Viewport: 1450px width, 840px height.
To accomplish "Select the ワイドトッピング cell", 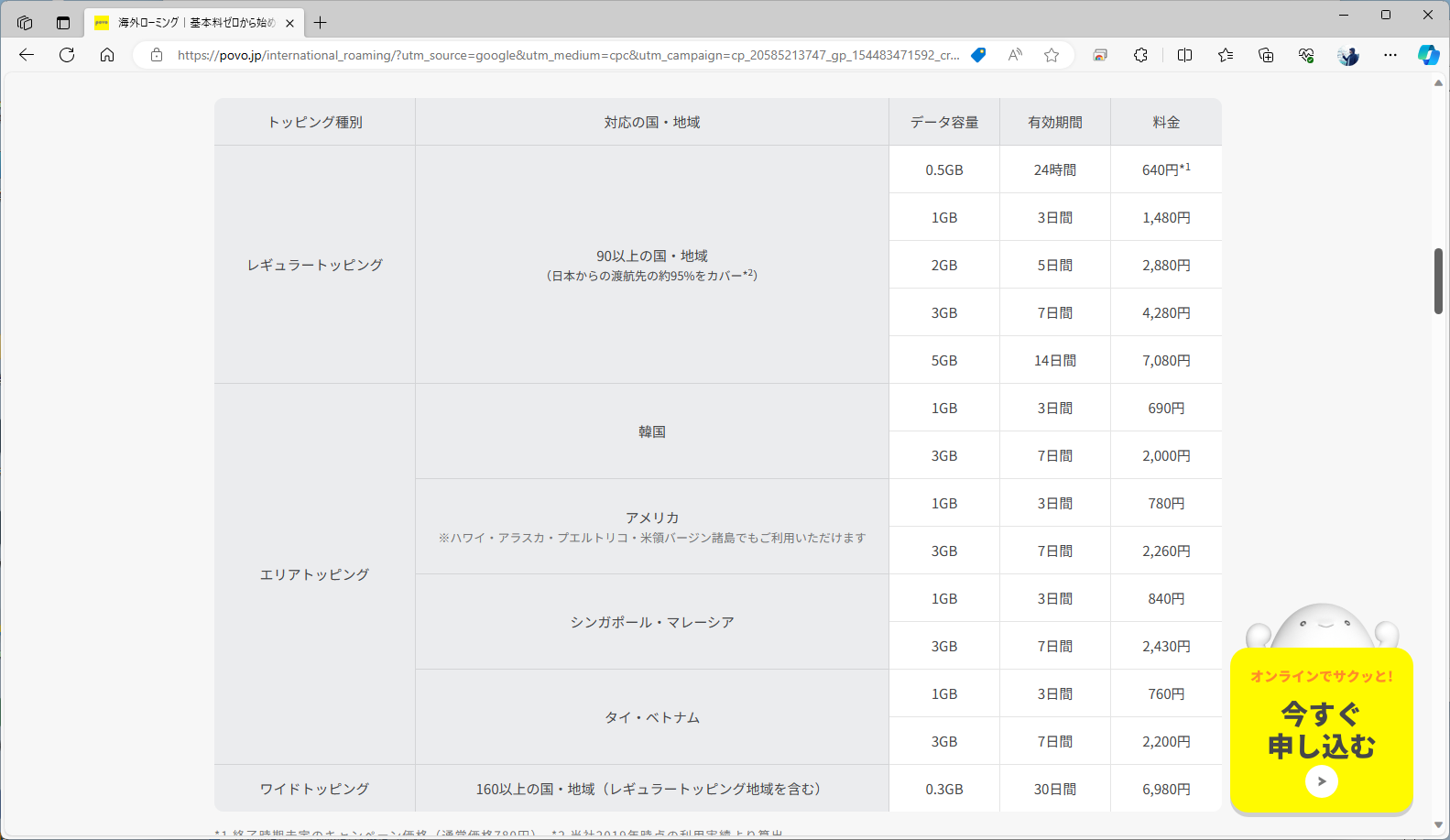I will click(x=315, y=789).
